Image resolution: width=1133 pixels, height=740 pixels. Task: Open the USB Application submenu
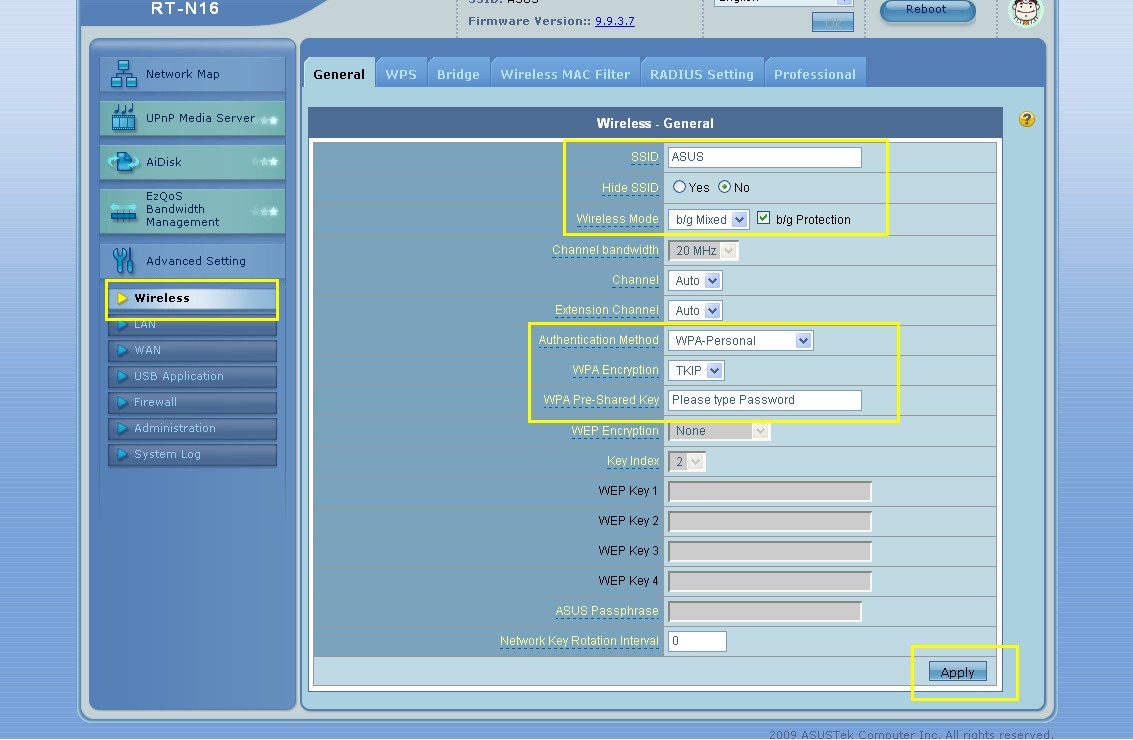(192, 376)
